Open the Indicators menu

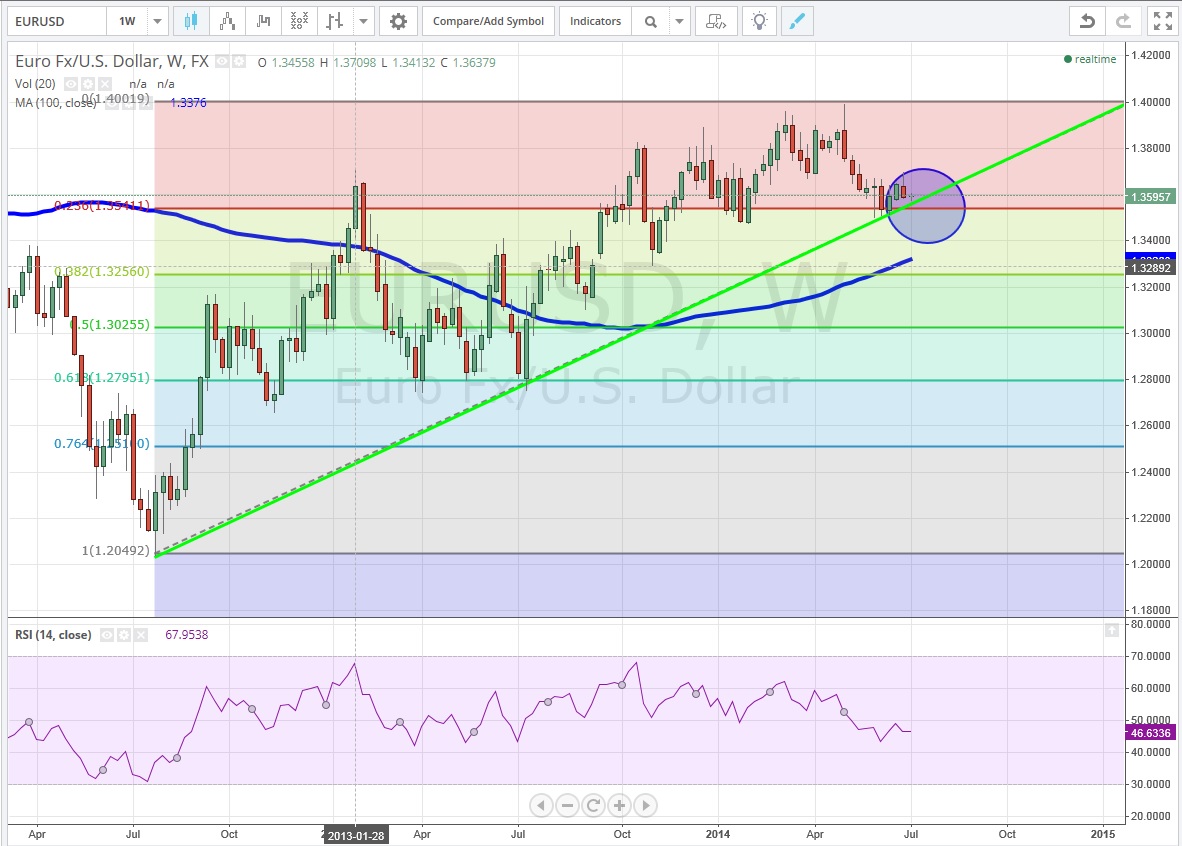(595, 21)
